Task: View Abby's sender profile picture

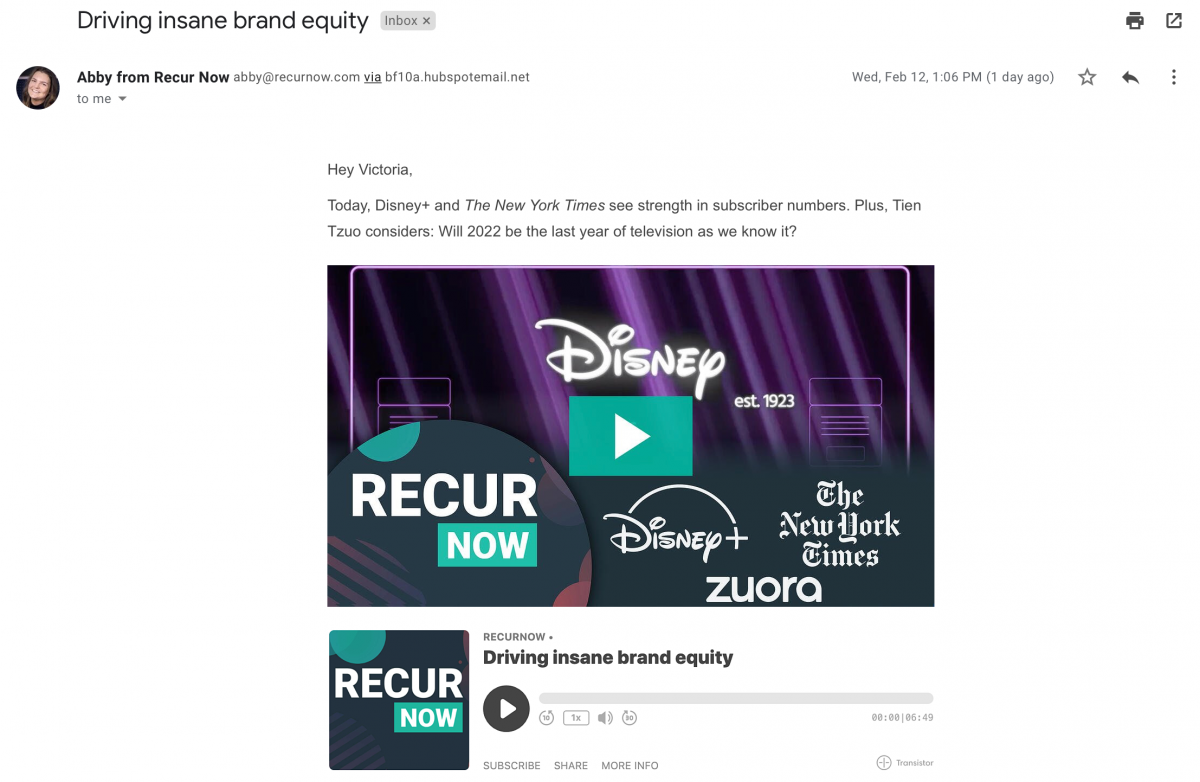Action: tap(38, 88)
